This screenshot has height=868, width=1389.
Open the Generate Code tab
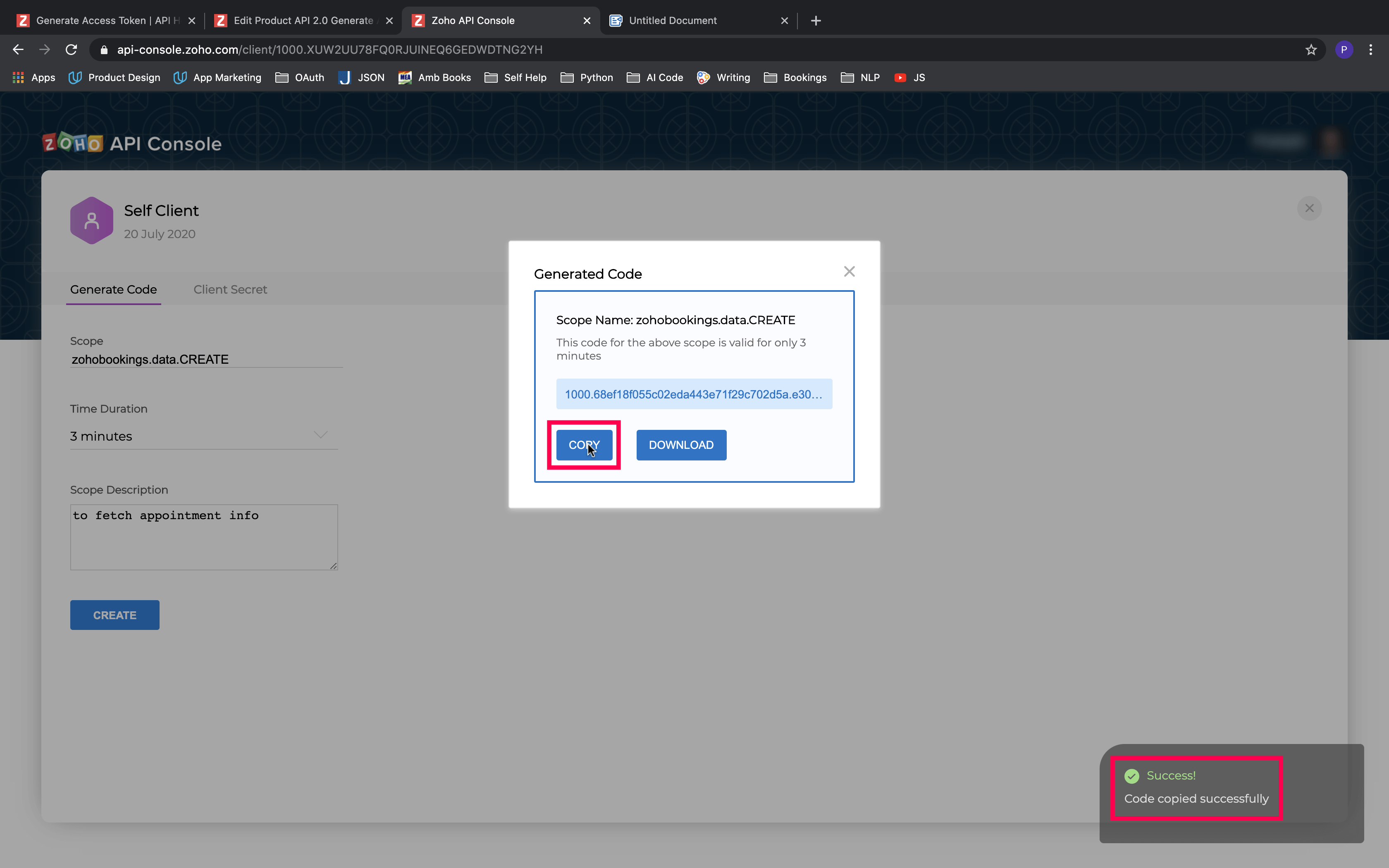pos(114,289)
